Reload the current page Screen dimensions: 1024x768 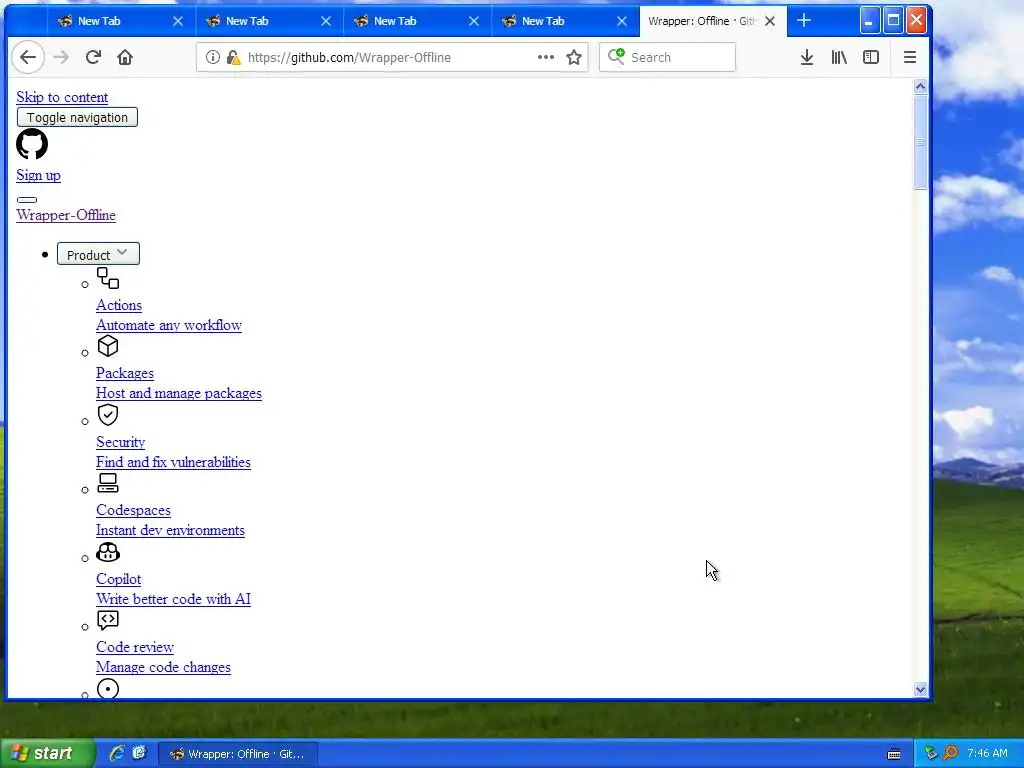93,57
